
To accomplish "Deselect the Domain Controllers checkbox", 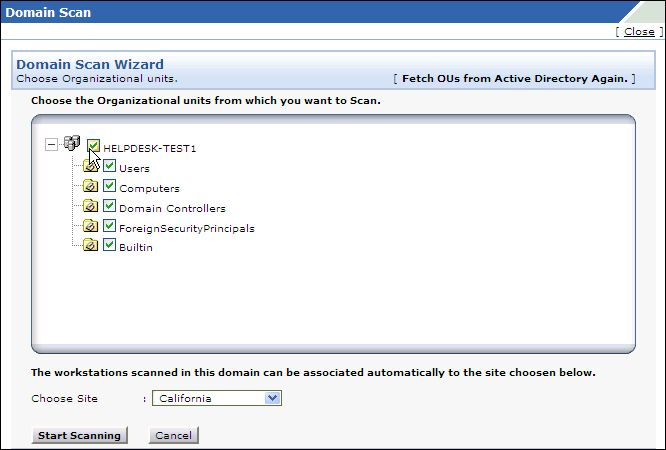I will click(110, 206).
